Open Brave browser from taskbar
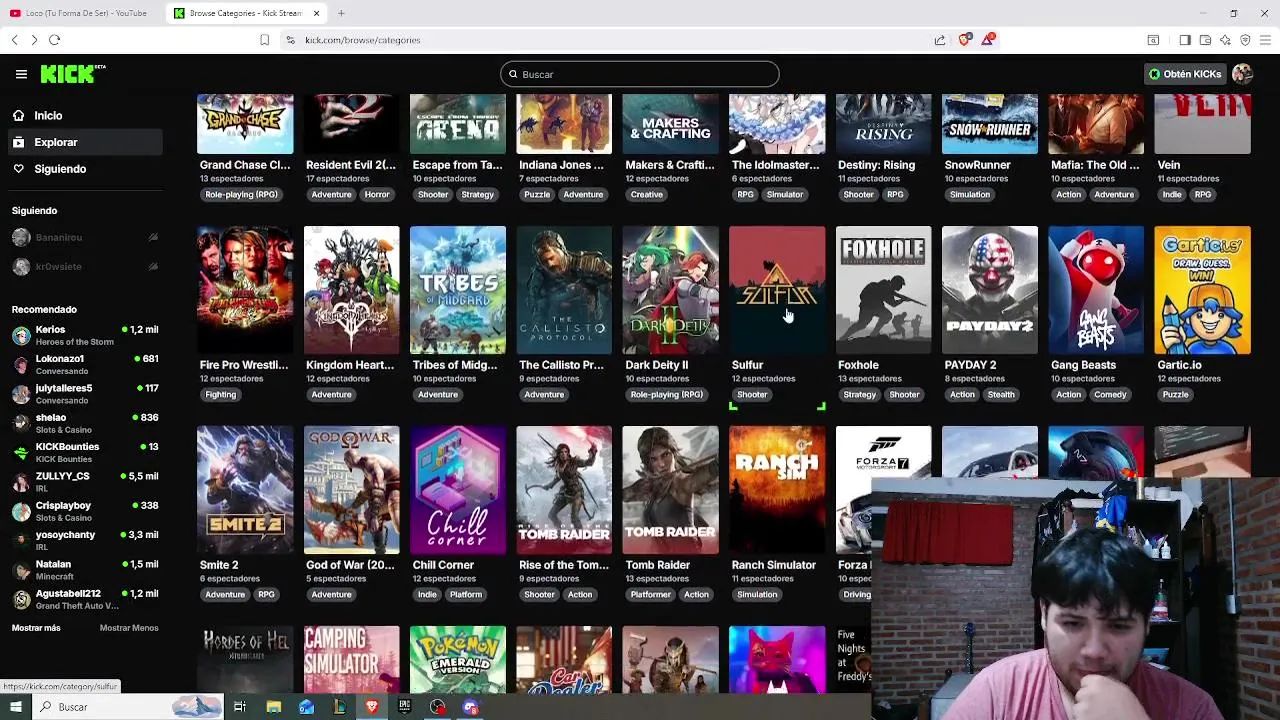This screenshot has height=720, width=1280. (372, 707)
